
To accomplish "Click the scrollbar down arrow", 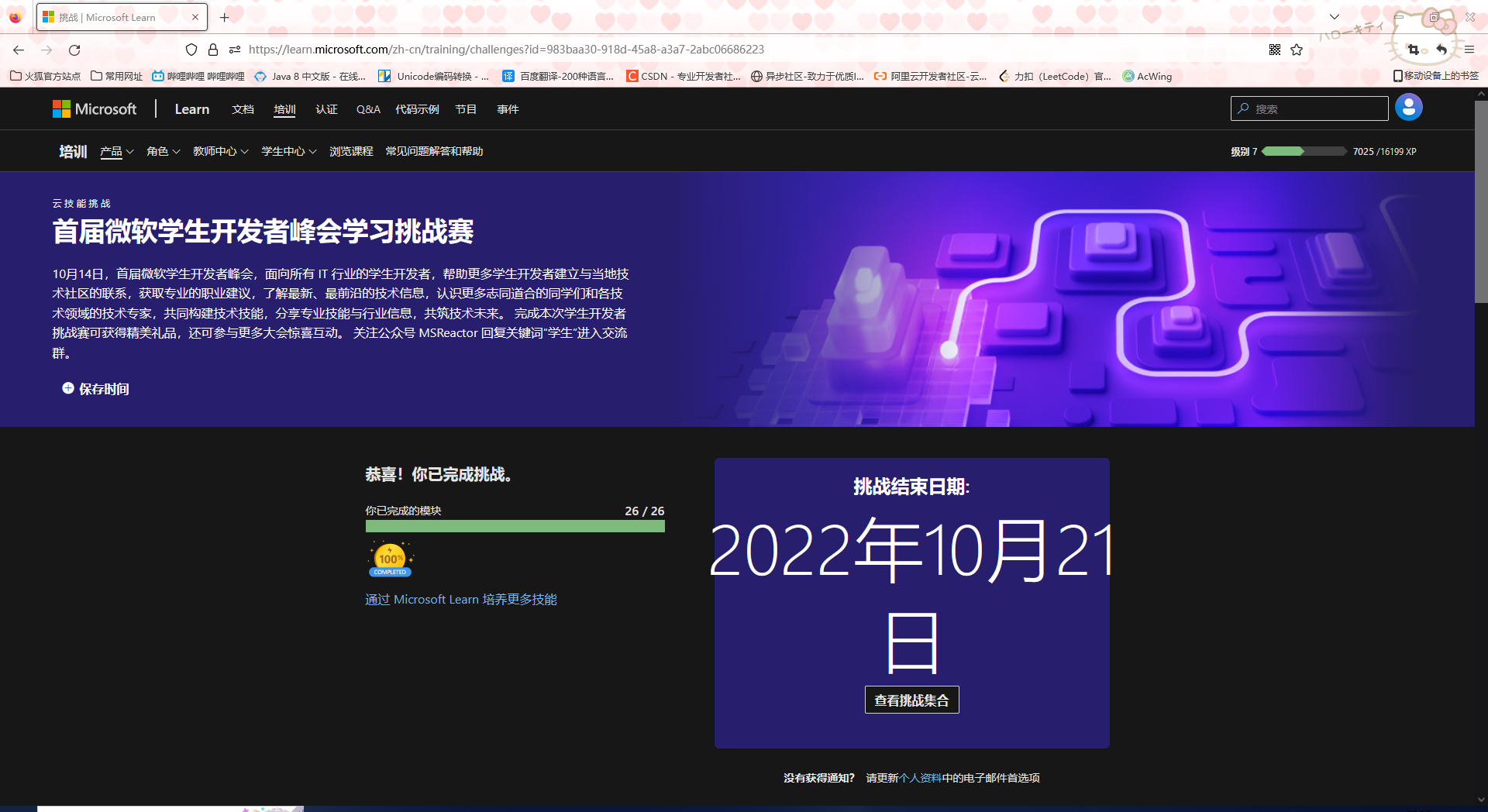I will pyautogui.click(x=1481, y=800).
